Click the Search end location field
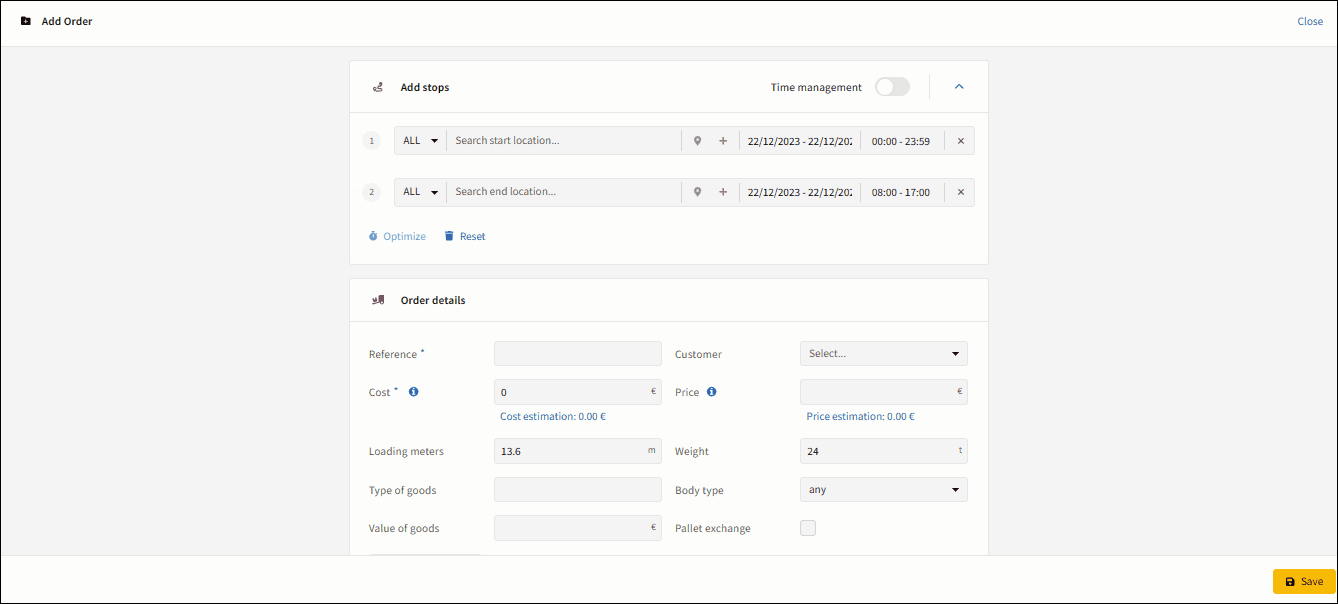Screen dimensions: 1338x604 564,192
